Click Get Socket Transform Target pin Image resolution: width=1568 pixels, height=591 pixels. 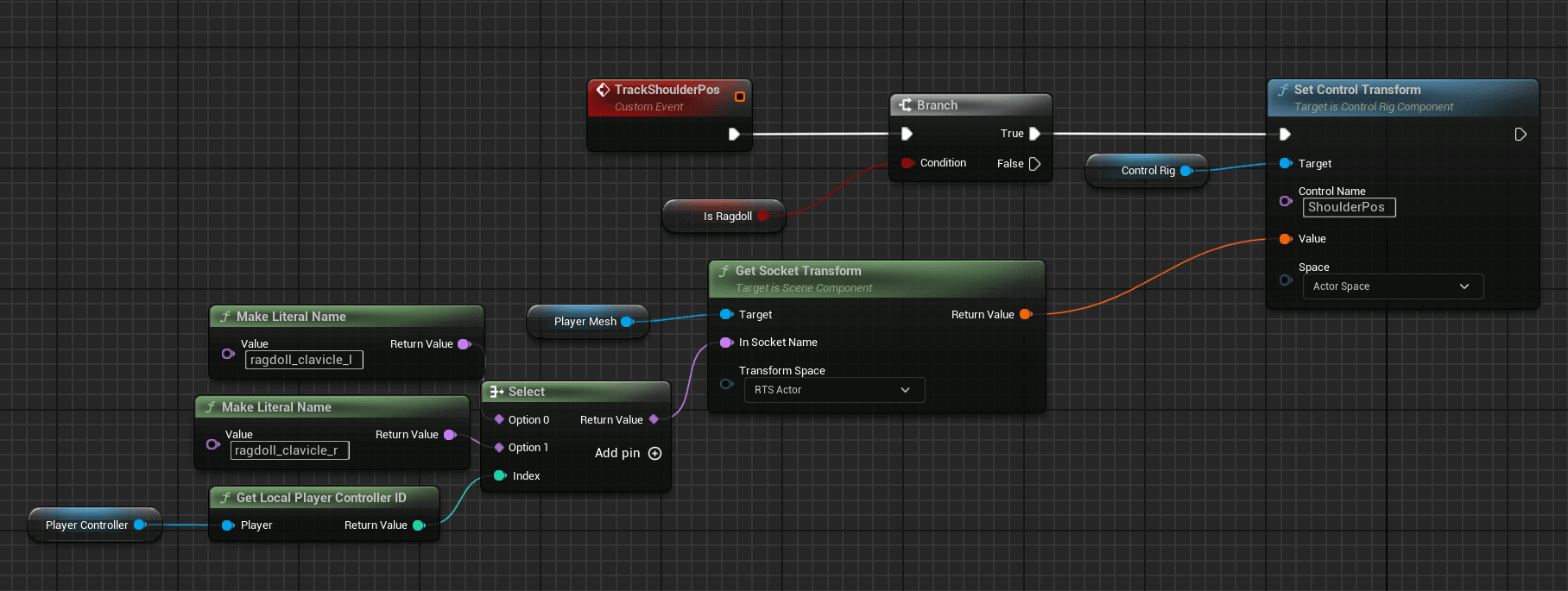[x=726, y=315]
